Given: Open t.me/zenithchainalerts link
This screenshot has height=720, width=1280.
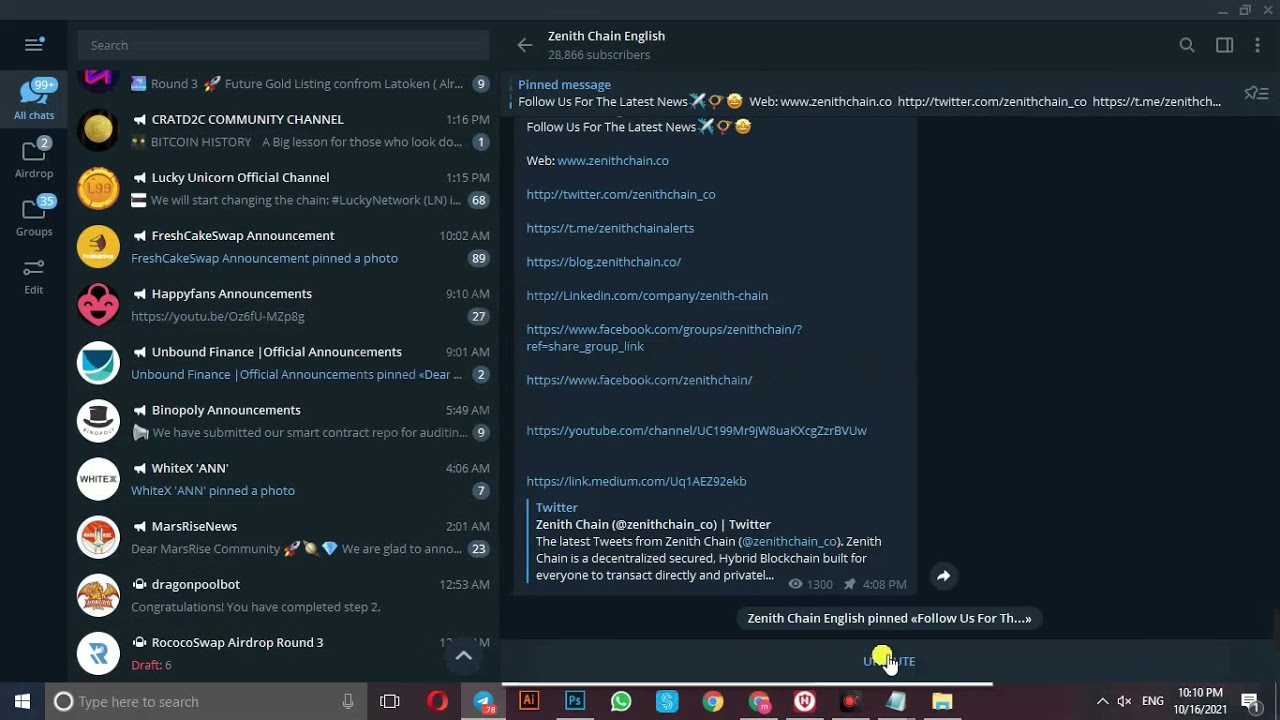Looking at the screenshot, I should coord(610,228).
